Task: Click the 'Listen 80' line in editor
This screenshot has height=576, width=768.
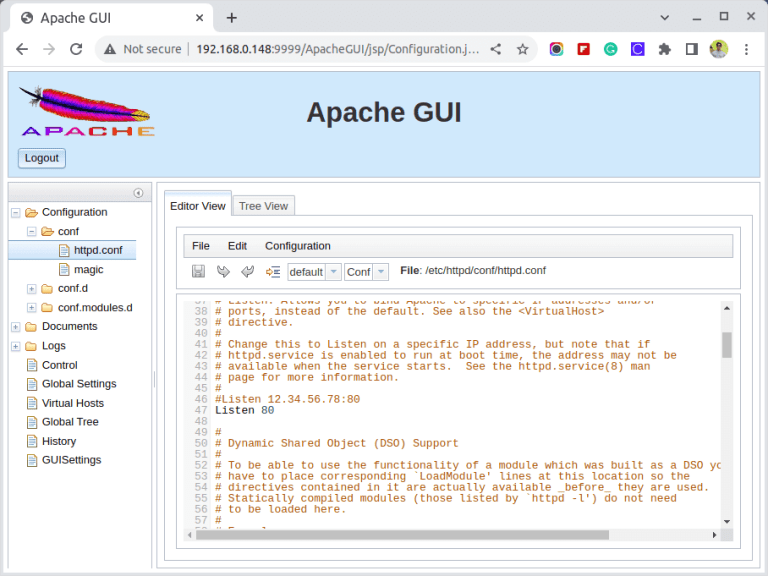Action: coord(244,410)
